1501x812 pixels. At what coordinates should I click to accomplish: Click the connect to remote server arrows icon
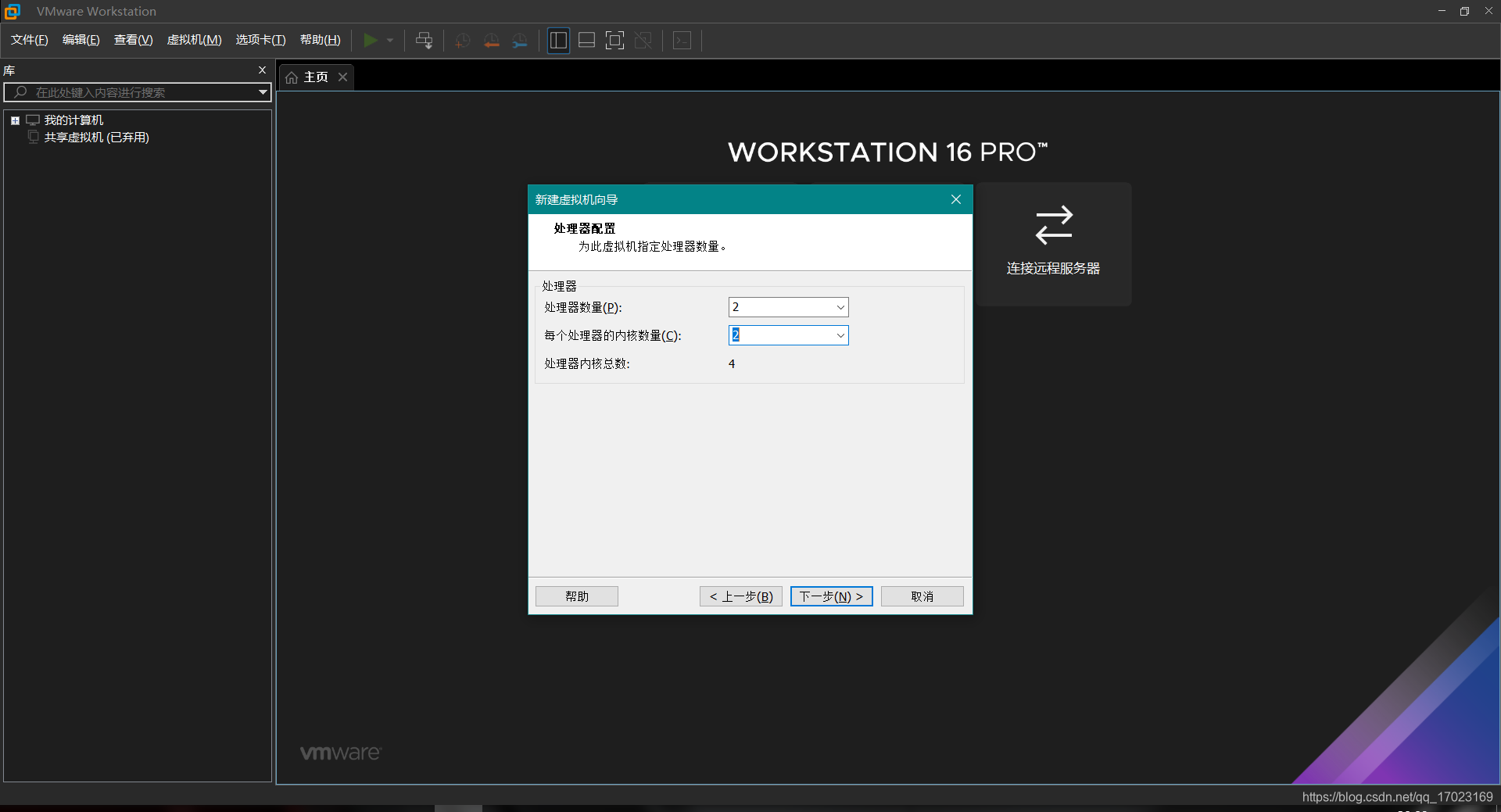click(1054, 225)
